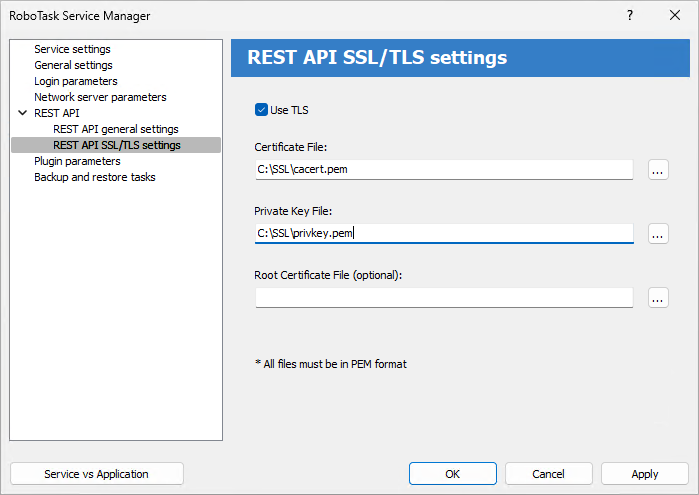Browse for the Private Key File
The image size is (699, 495).
click(658, 234)
